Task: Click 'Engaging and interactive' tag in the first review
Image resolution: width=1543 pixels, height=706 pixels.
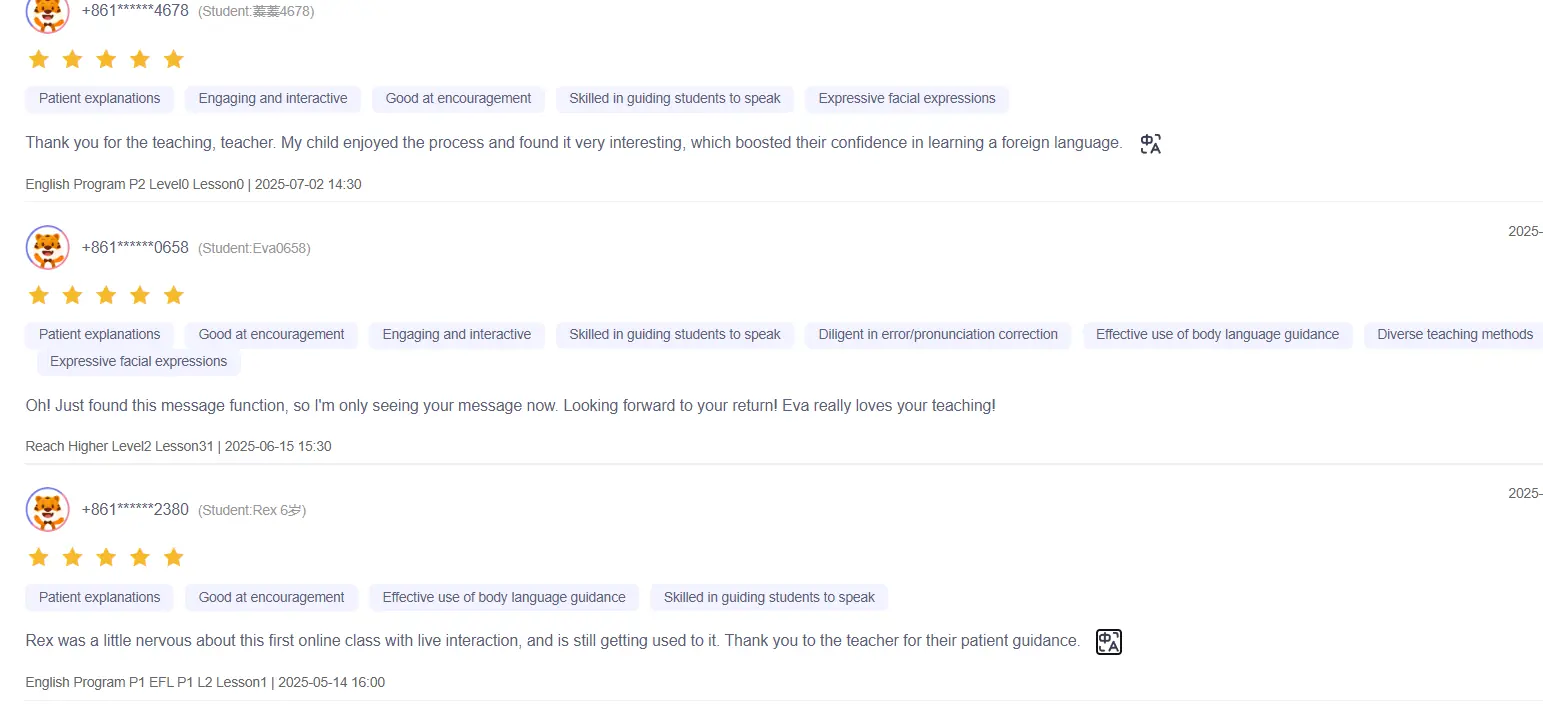Action: (273, 99)
